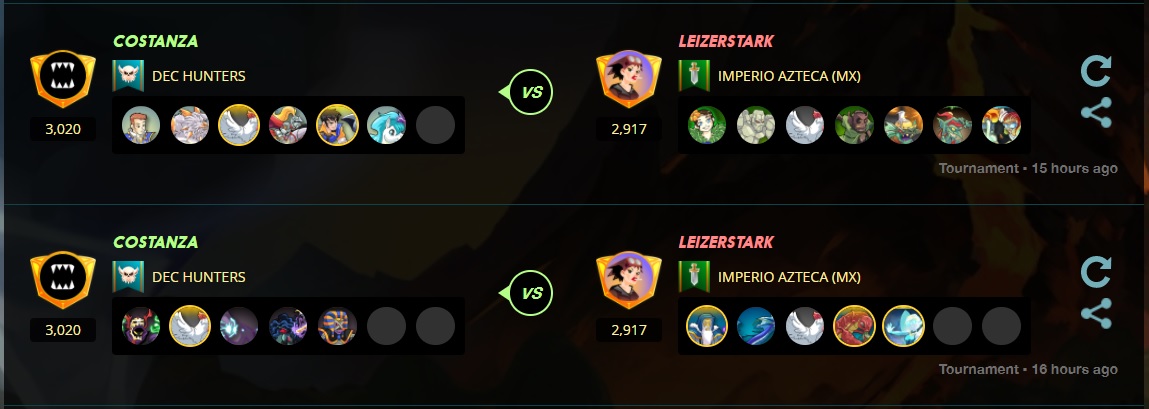Viewport: 1149px width, 409px height.
Task: Share the battle from 16 hours ago
Action: coord(1096,314)
